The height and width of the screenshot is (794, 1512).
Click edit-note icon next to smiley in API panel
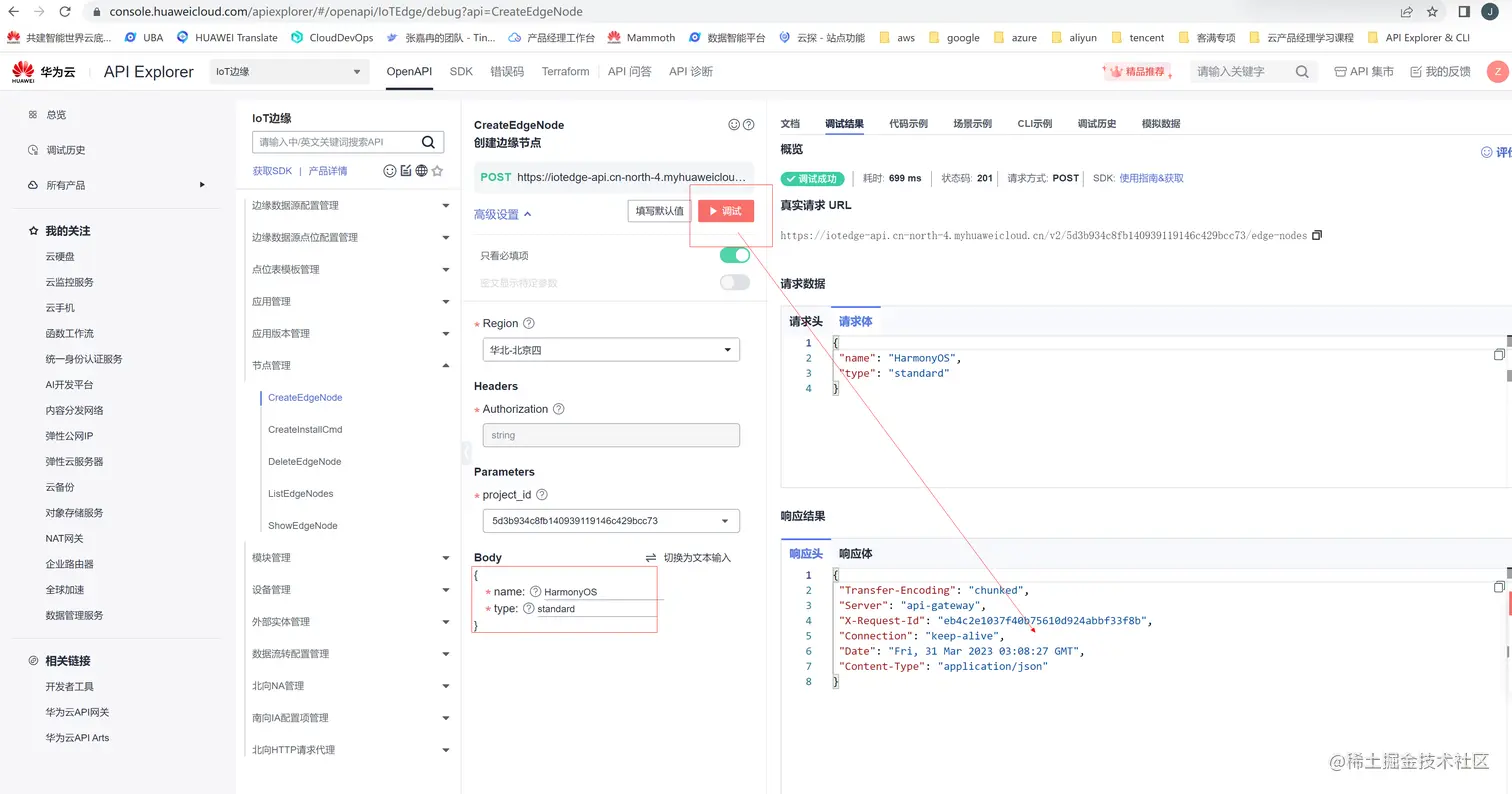(406, 171)
